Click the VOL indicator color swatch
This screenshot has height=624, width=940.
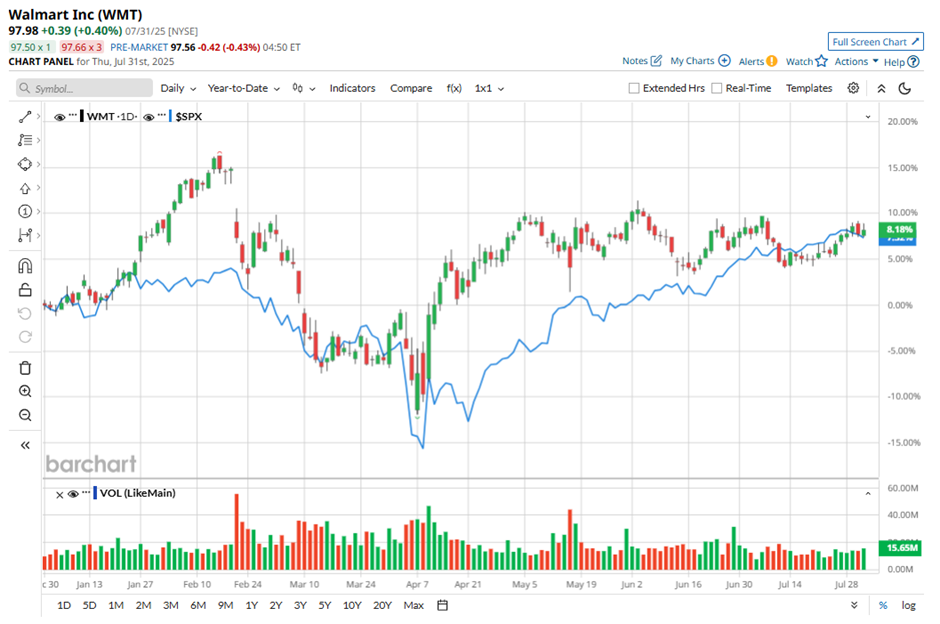pos(95,493)
